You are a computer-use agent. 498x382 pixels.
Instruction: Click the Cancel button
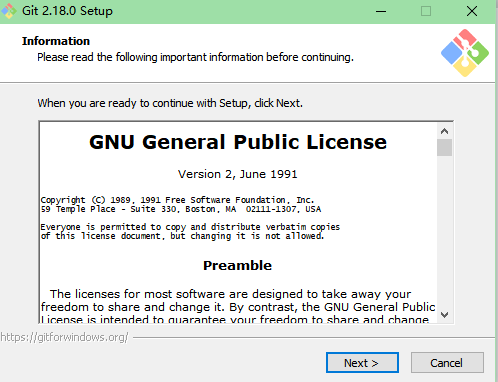click(447, 363)
